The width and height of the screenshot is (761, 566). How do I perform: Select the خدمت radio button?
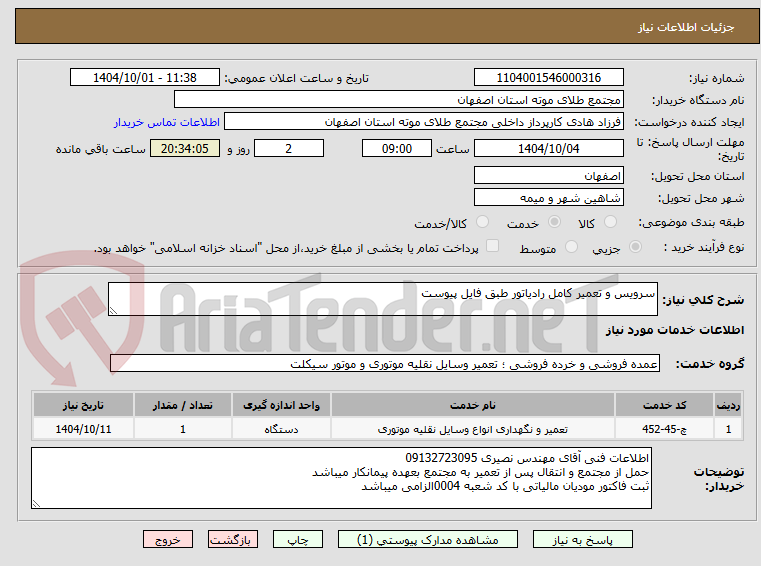coord(554,222)
